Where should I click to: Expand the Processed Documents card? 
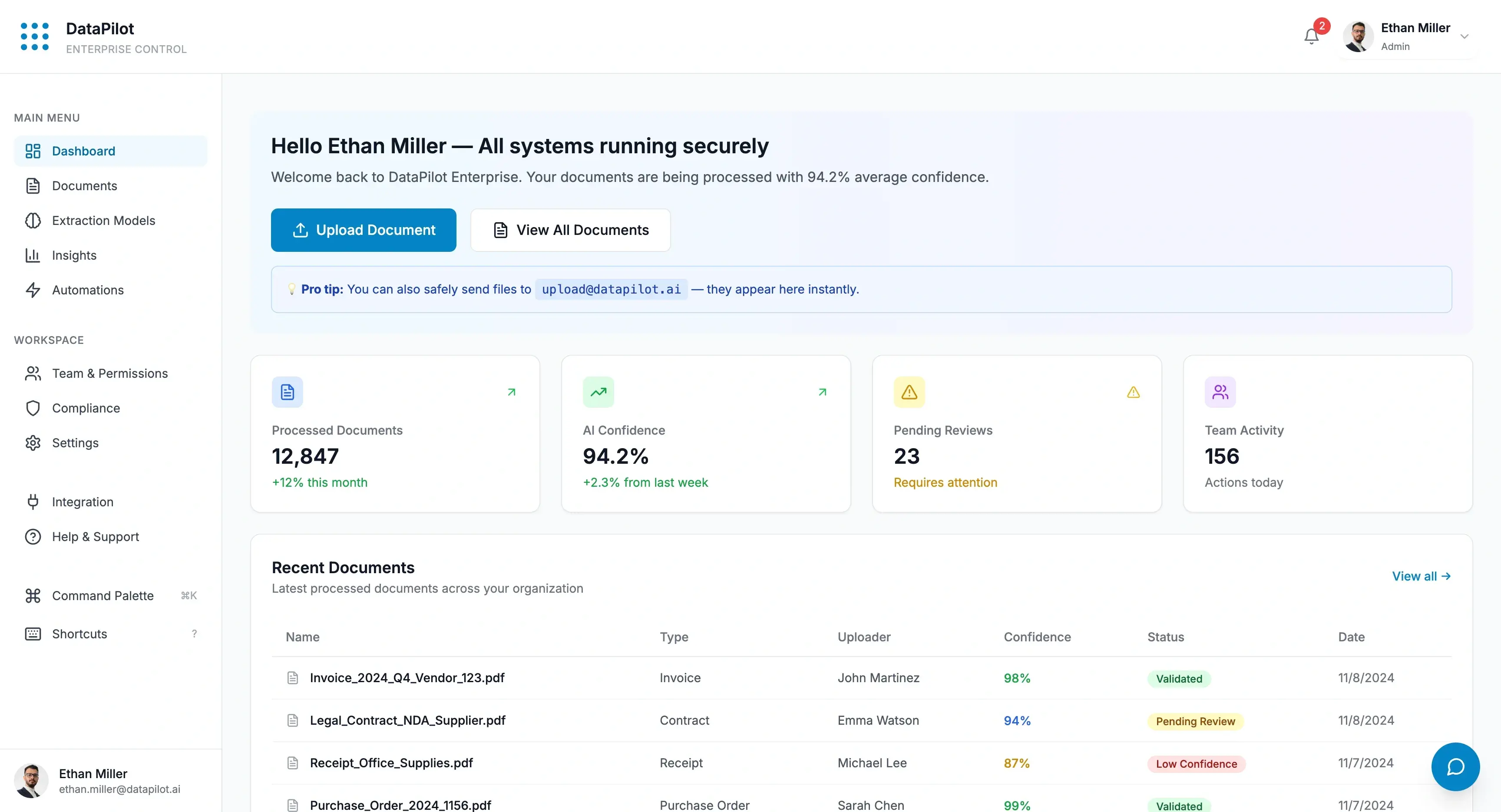pyautogui.click(x=512, y=392)
